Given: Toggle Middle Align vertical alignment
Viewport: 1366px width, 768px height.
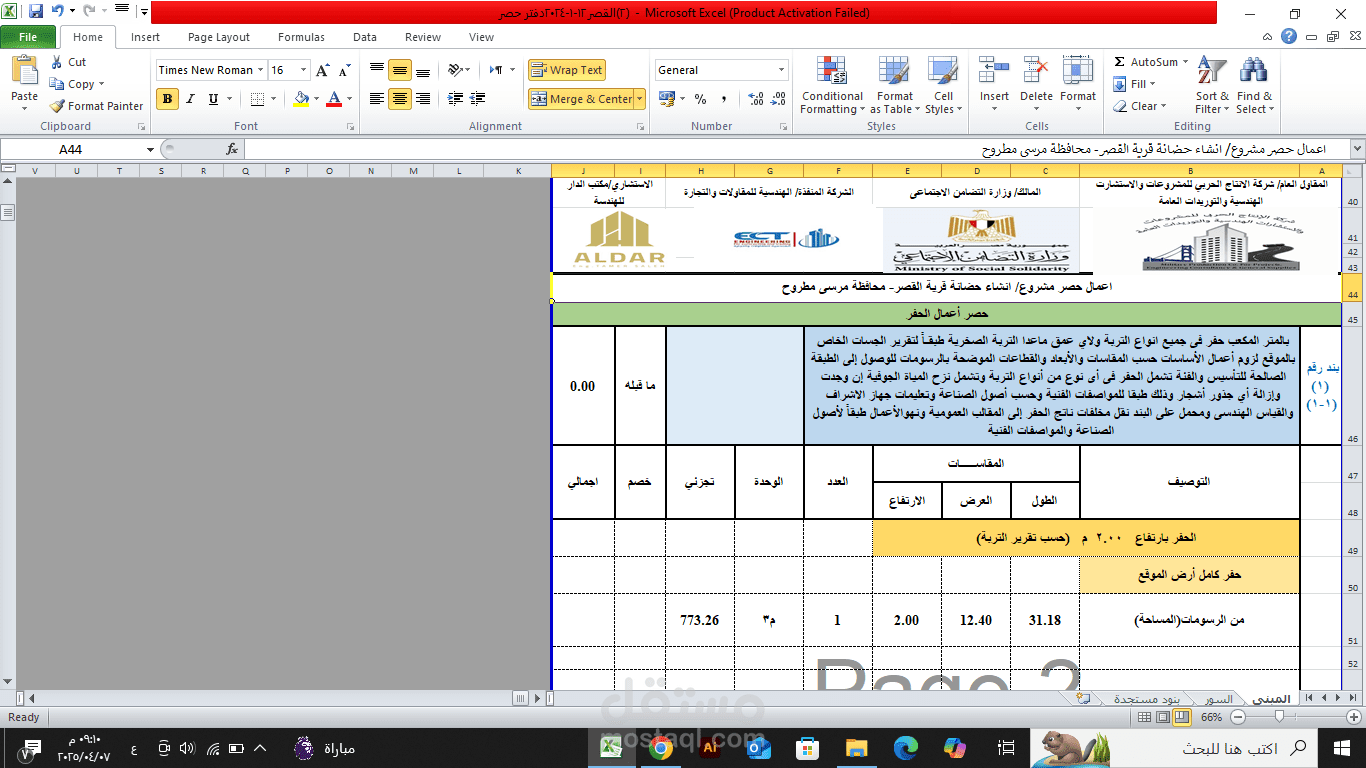Looking at the screenshot, I should tap(400, 70).
